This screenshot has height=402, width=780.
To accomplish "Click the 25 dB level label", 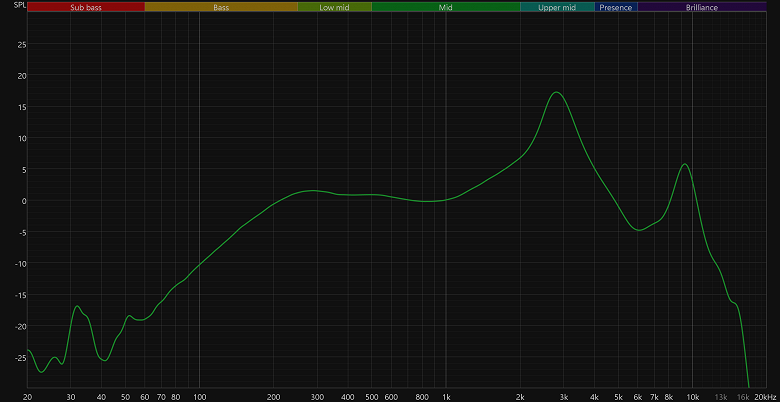I will click(x=22, y=44).
